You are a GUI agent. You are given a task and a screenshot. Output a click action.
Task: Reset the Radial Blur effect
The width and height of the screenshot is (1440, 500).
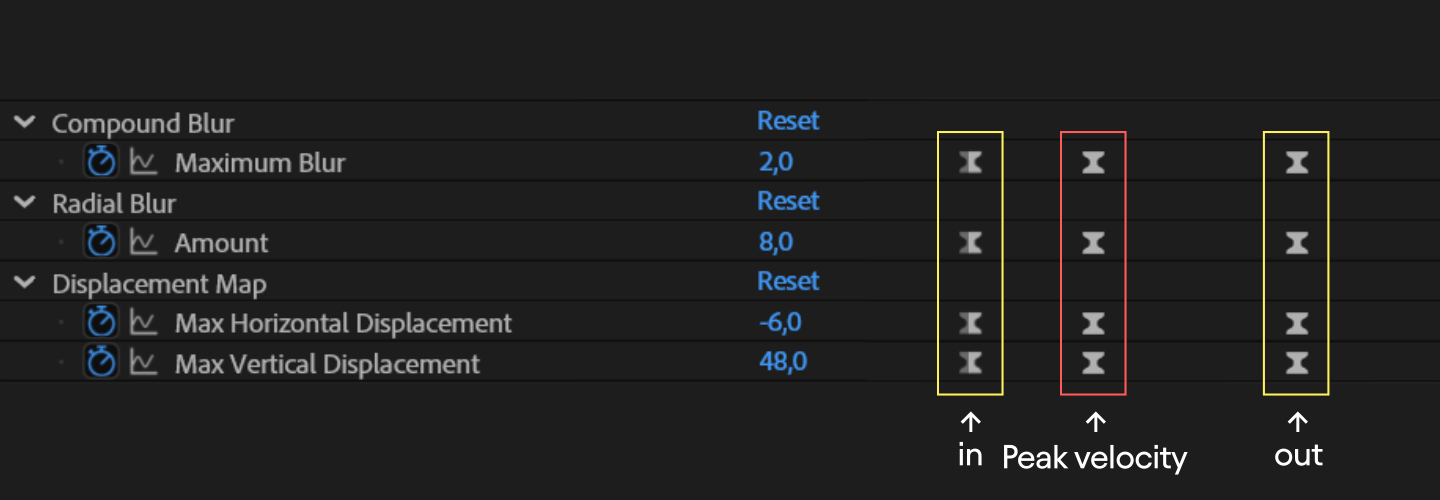point(788,201)
